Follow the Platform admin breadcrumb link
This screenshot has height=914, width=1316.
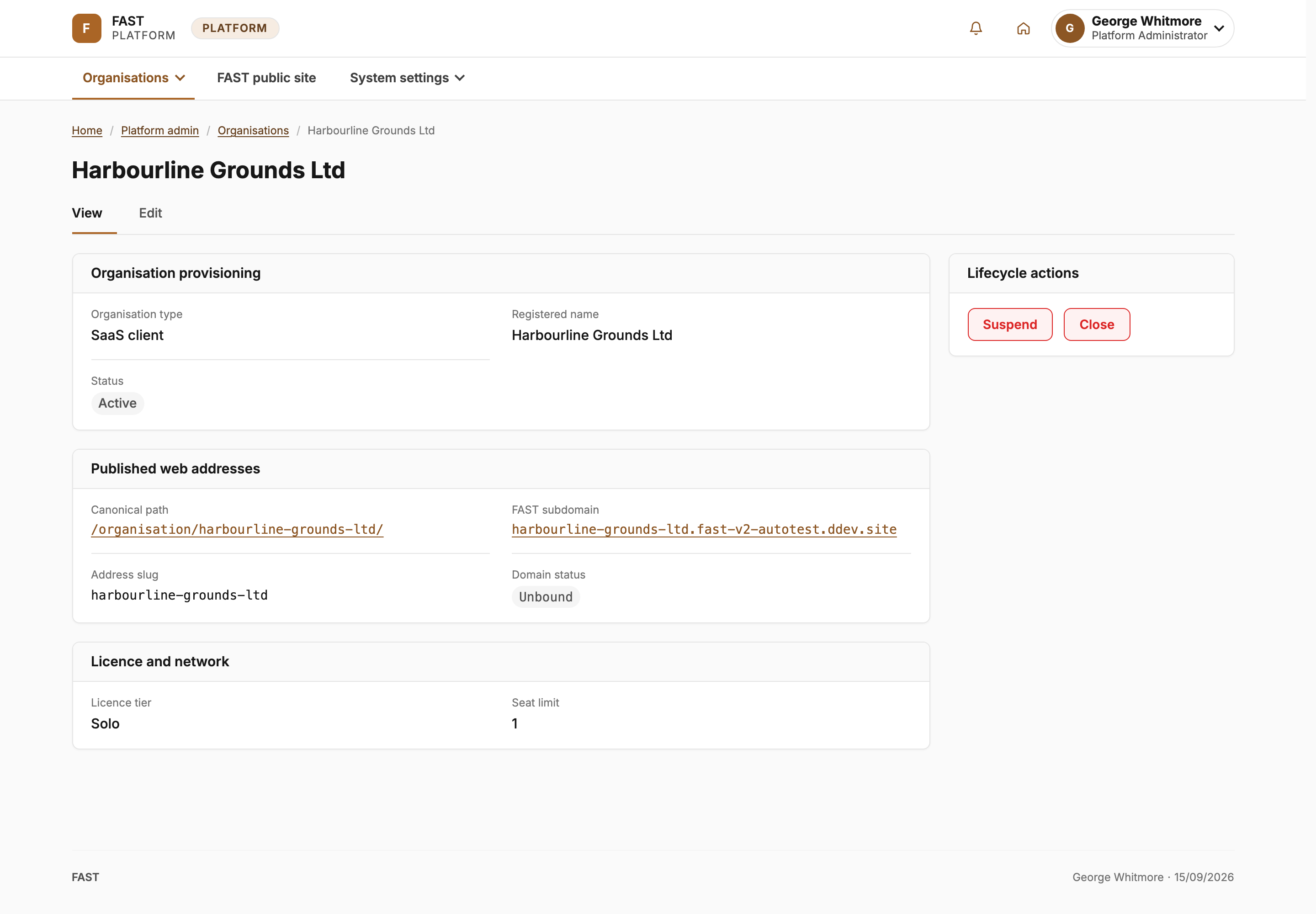click(160, 131)
